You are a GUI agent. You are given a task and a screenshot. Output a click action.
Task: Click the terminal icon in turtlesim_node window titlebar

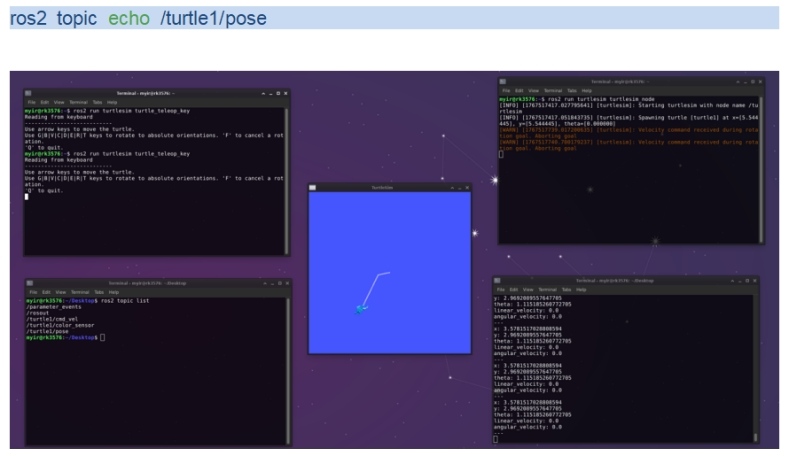503,80
